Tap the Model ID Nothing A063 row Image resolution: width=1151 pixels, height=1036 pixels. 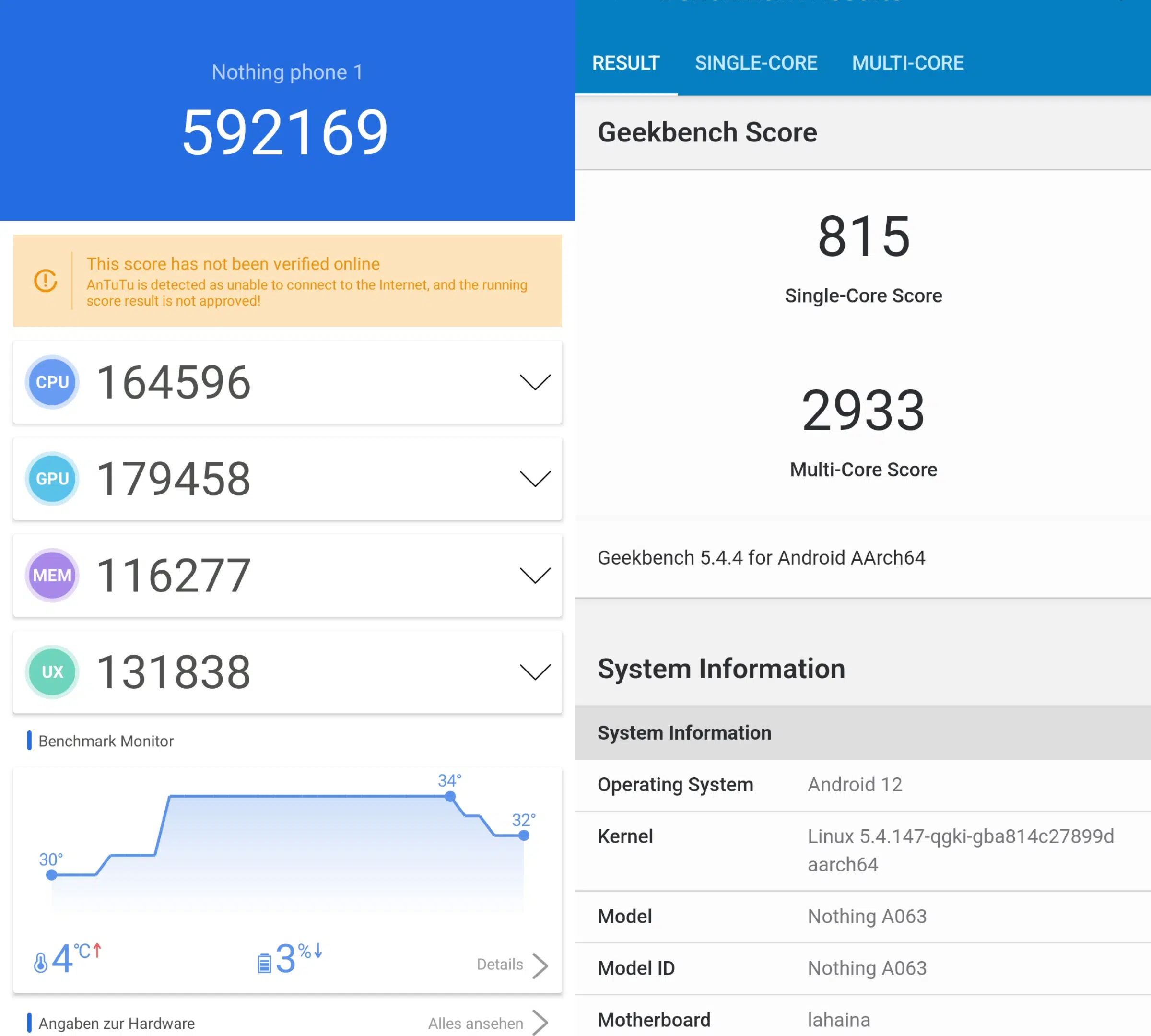[x=863, y=969]
